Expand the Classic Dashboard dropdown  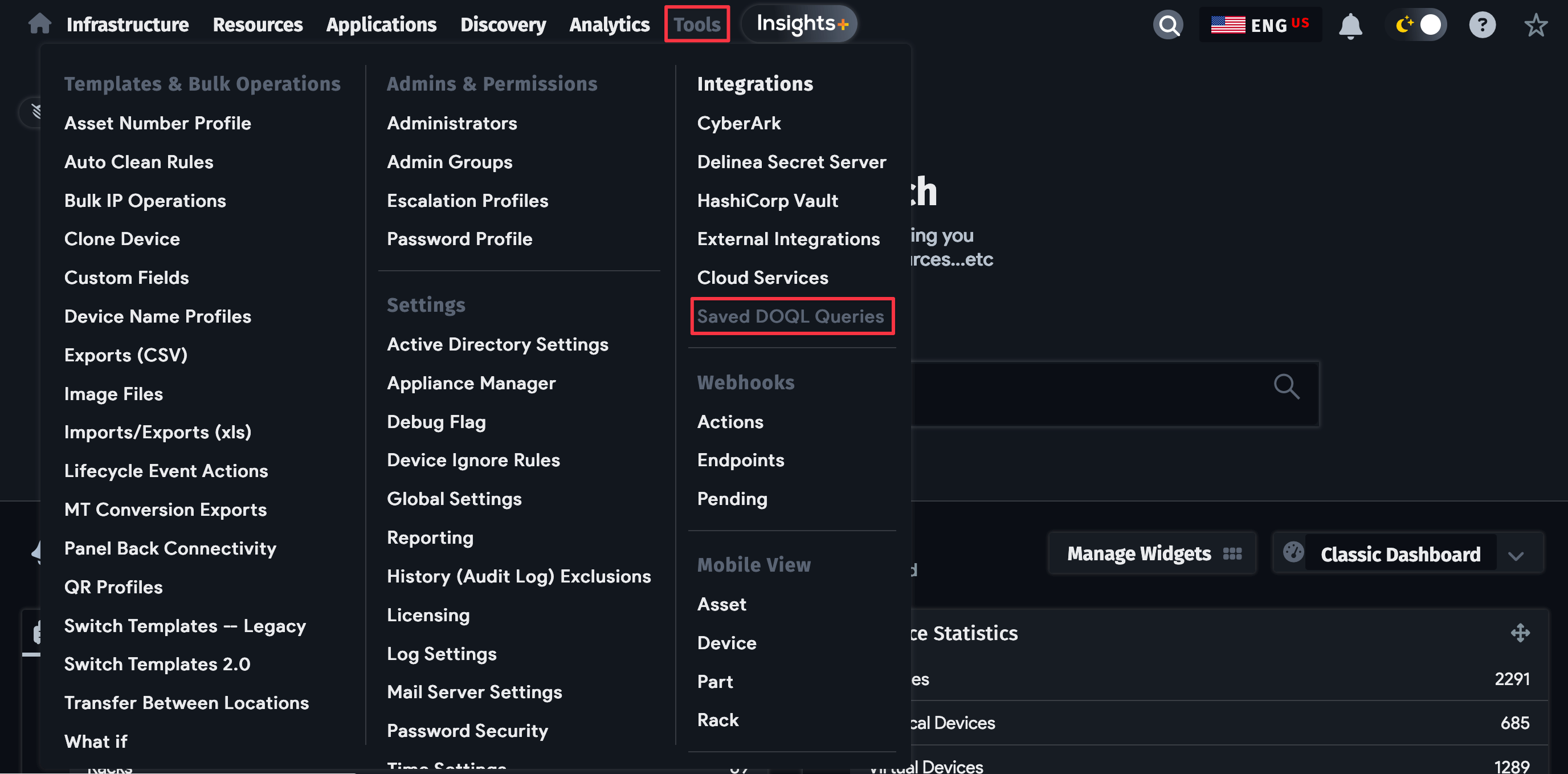(x=1516, y=555)
